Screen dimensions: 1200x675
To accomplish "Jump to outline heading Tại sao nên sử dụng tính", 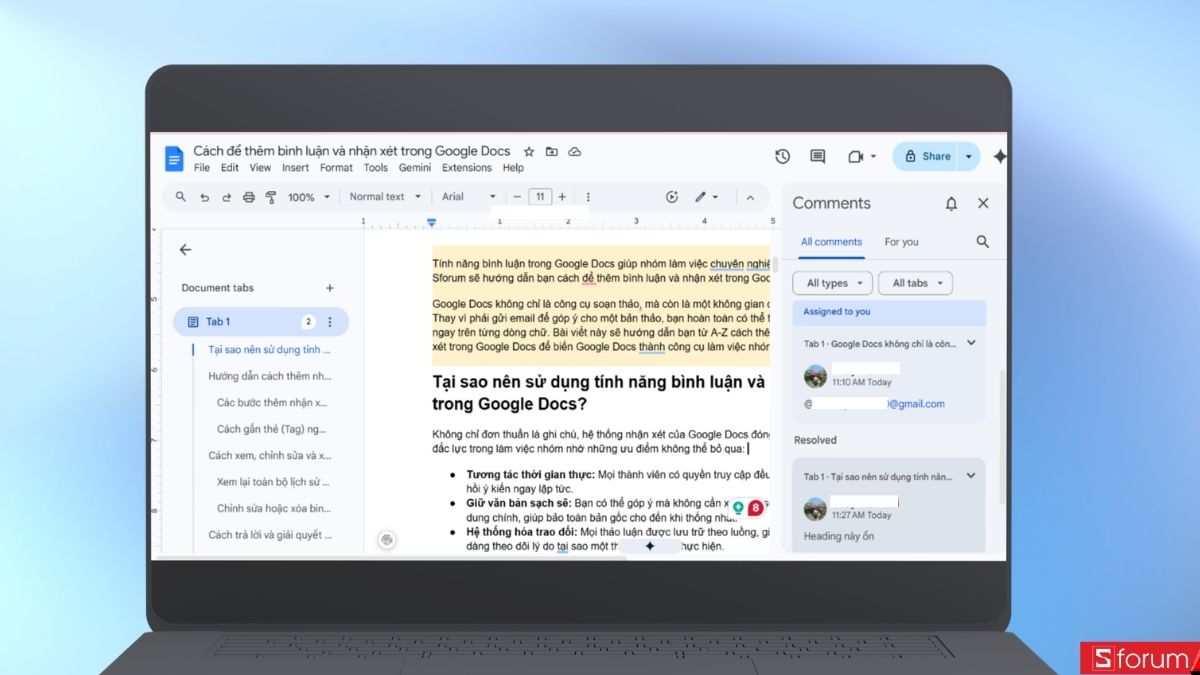I will point(269,350).
